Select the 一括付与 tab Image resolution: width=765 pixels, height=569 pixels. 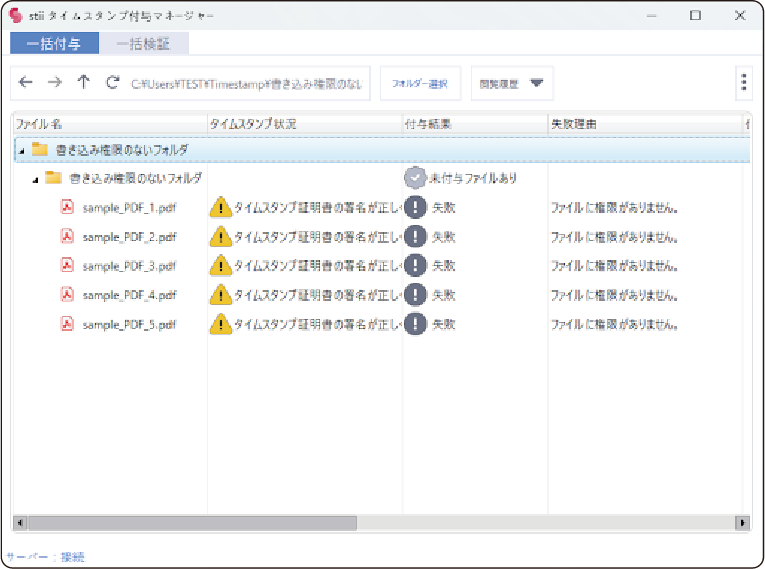[55, 44]
